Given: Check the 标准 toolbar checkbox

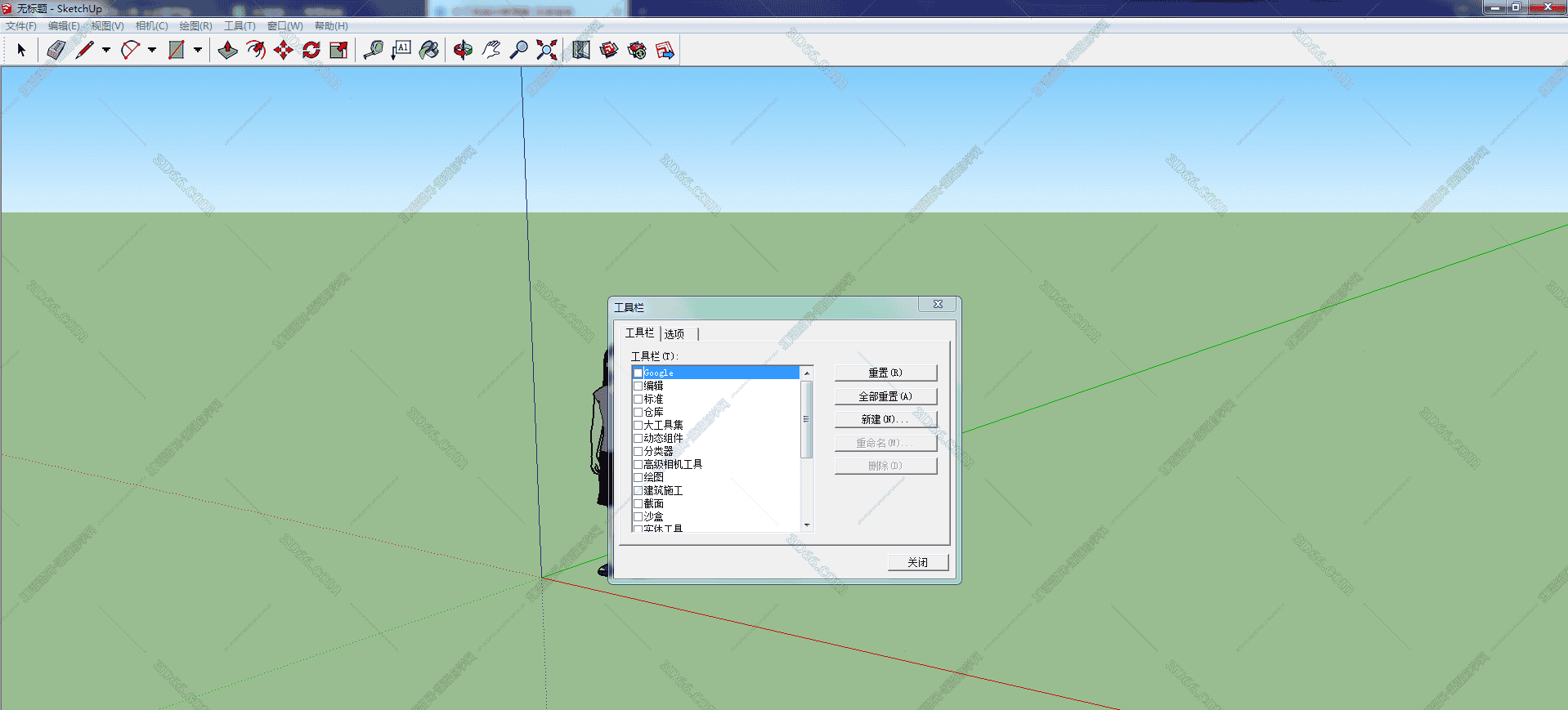Looking at the screenshot, I should click(638, 399).
